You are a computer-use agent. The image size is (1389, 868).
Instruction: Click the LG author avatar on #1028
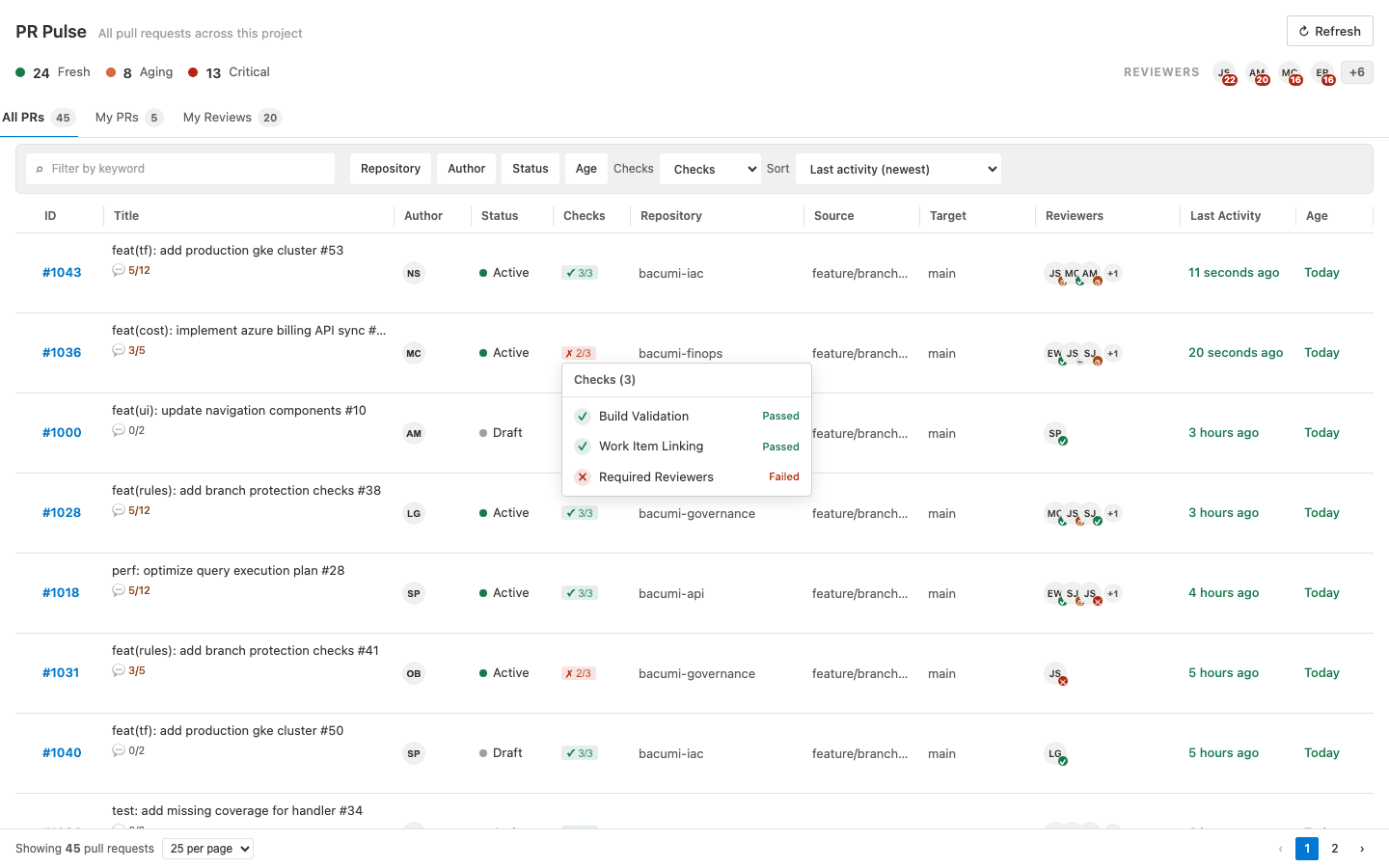pyautogui.click(x=414, y=513)
